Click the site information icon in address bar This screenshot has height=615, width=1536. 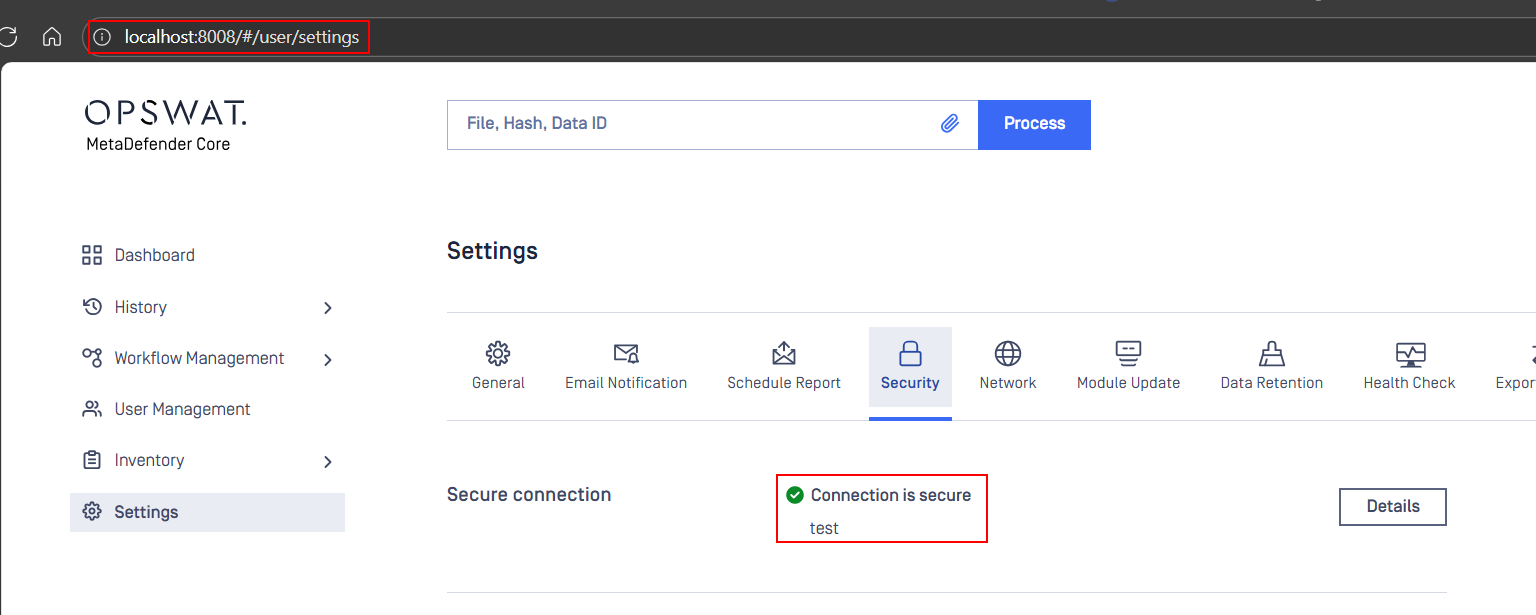[102, 37]
